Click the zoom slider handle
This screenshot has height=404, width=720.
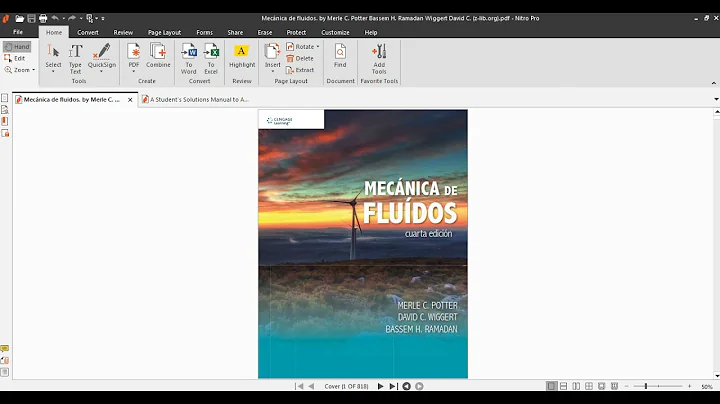(x=646, y=387)
